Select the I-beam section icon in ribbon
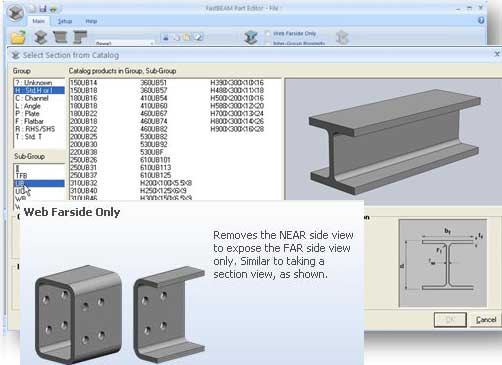502x365 pixels. coord(41,37)
